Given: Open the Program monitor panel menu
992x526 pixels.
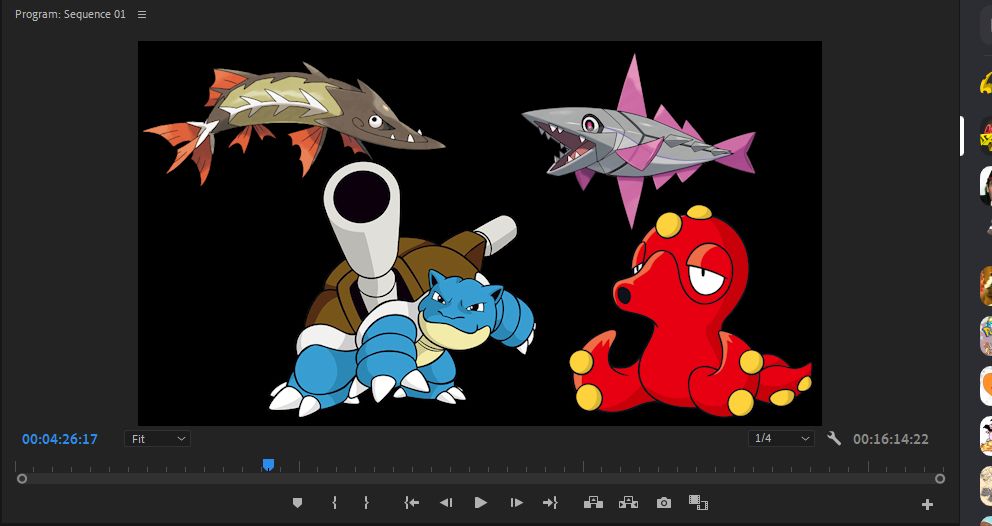Looking at the screenshot, I should tap(141, 14).
